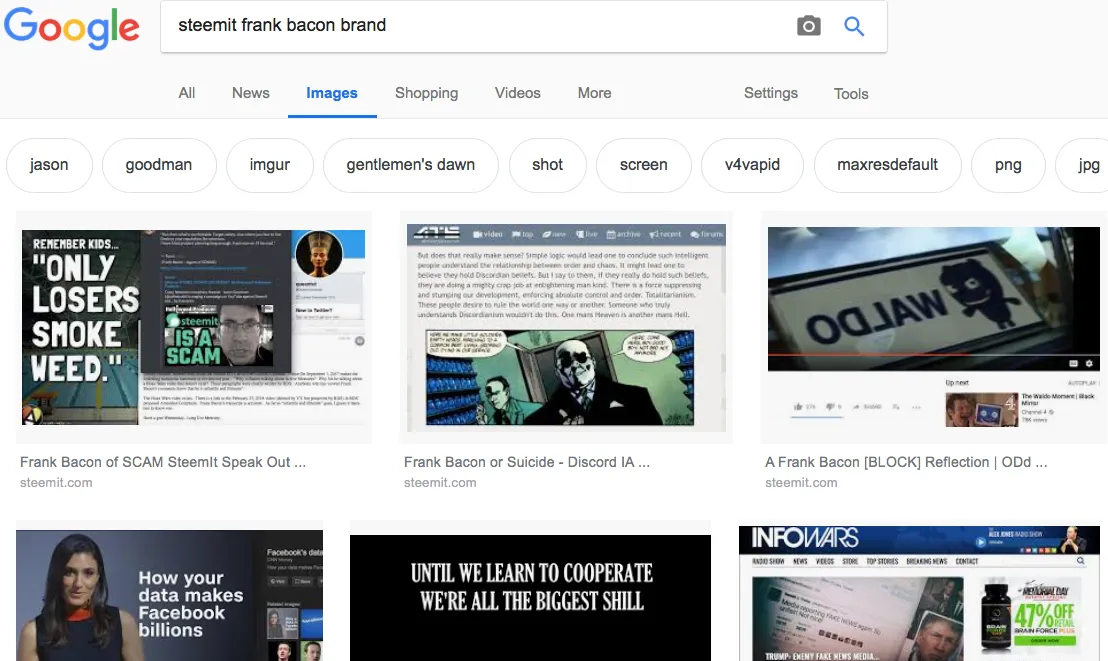Open the Tools options

coord(851,93)
